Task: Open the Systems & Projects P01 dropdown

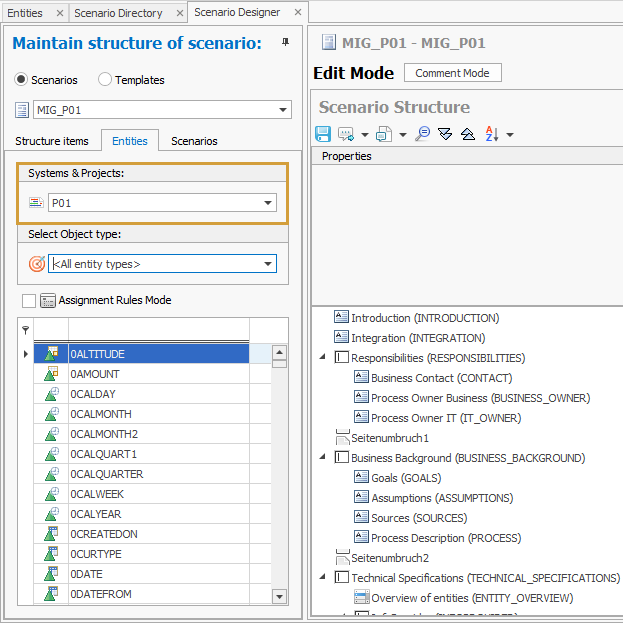Action: (x=268, y=203)
